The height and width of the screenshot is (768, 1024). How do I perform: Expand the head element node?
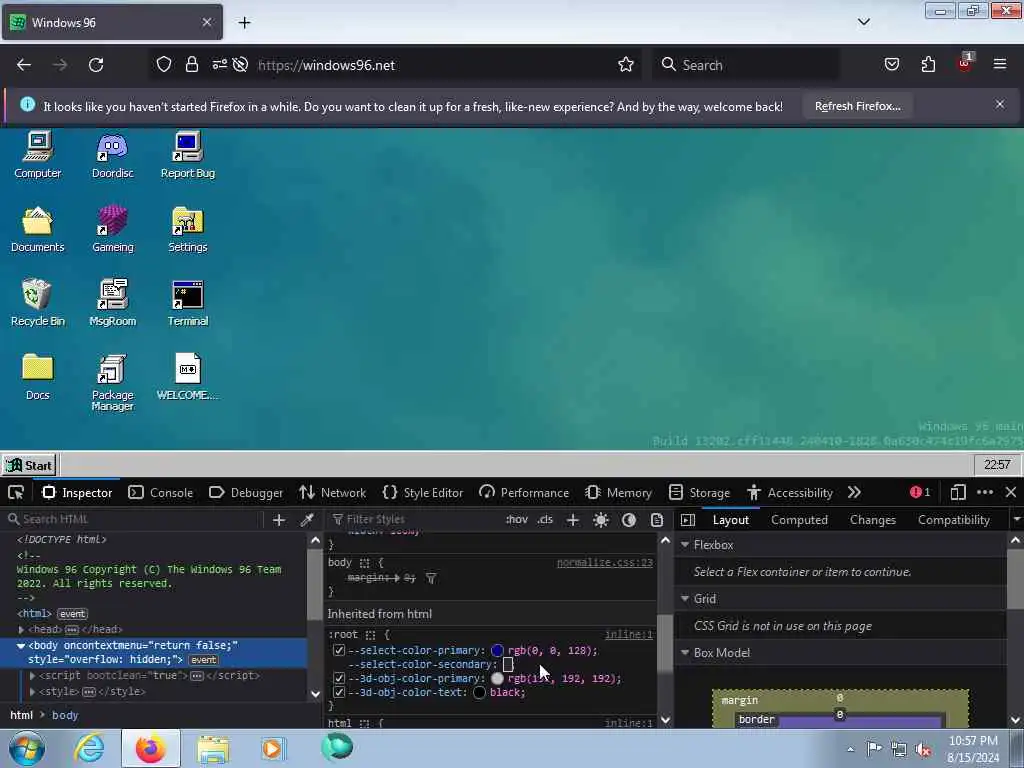(x=22, y=630)
